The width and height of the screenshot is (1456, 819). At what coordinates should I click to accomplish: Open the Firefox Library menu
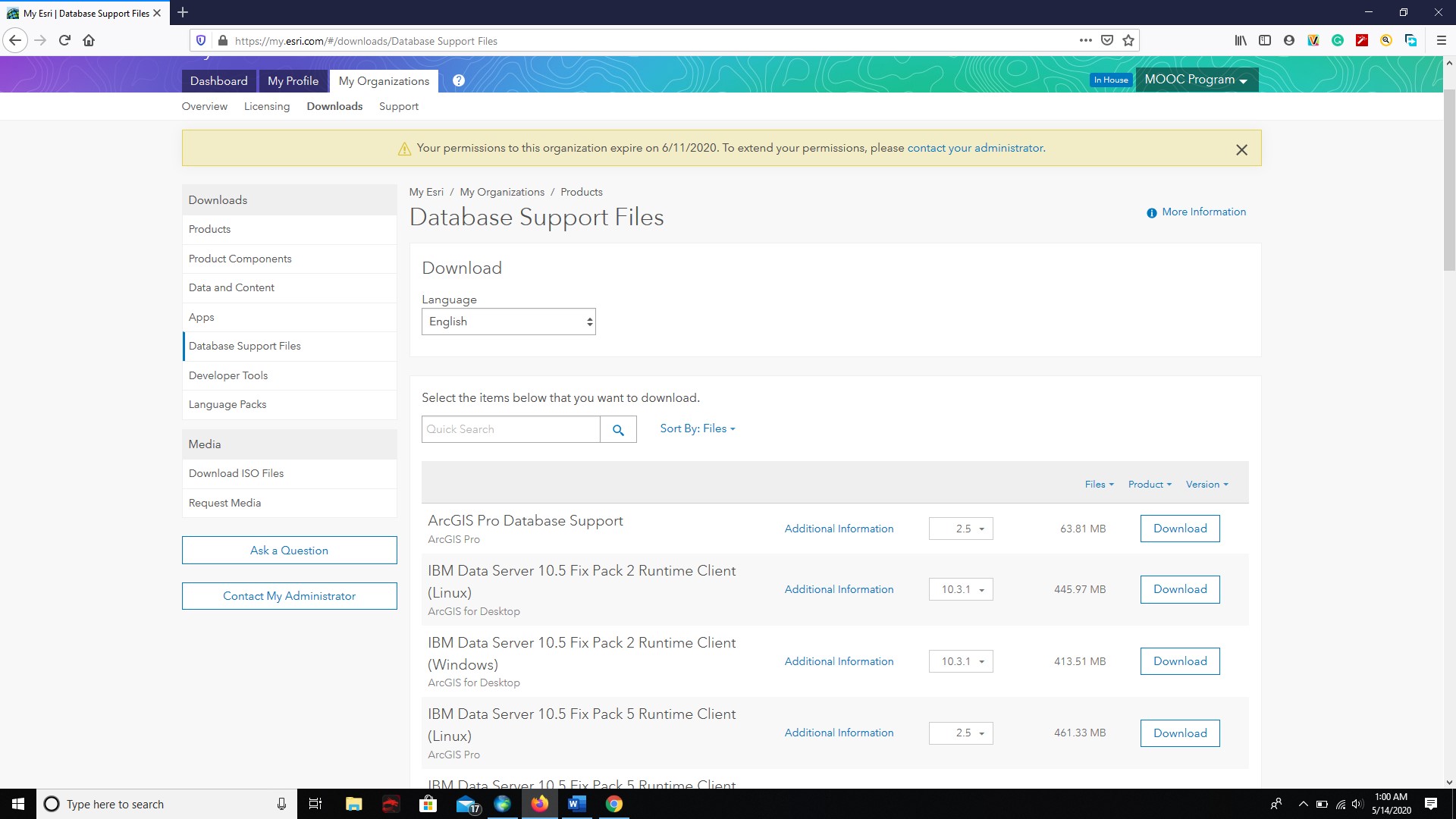tap(1241, 40)
